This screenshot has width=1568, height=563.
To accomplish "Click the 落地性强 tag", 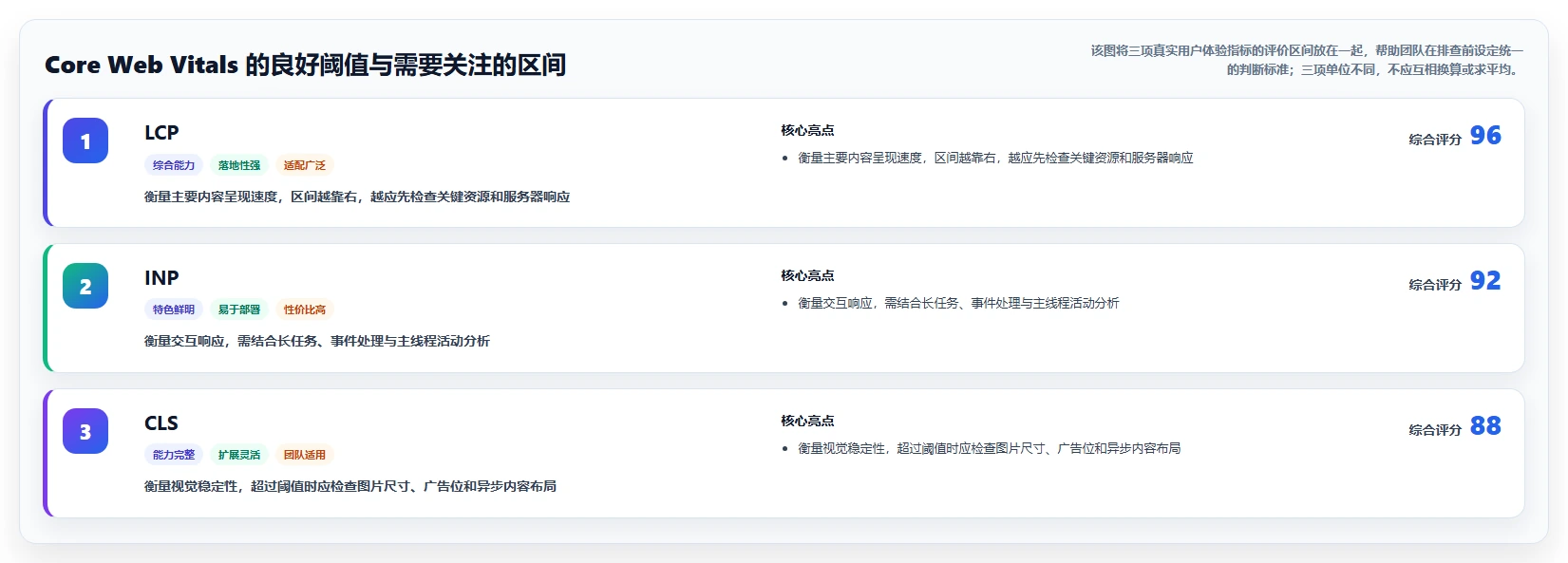I will [239, 165].
